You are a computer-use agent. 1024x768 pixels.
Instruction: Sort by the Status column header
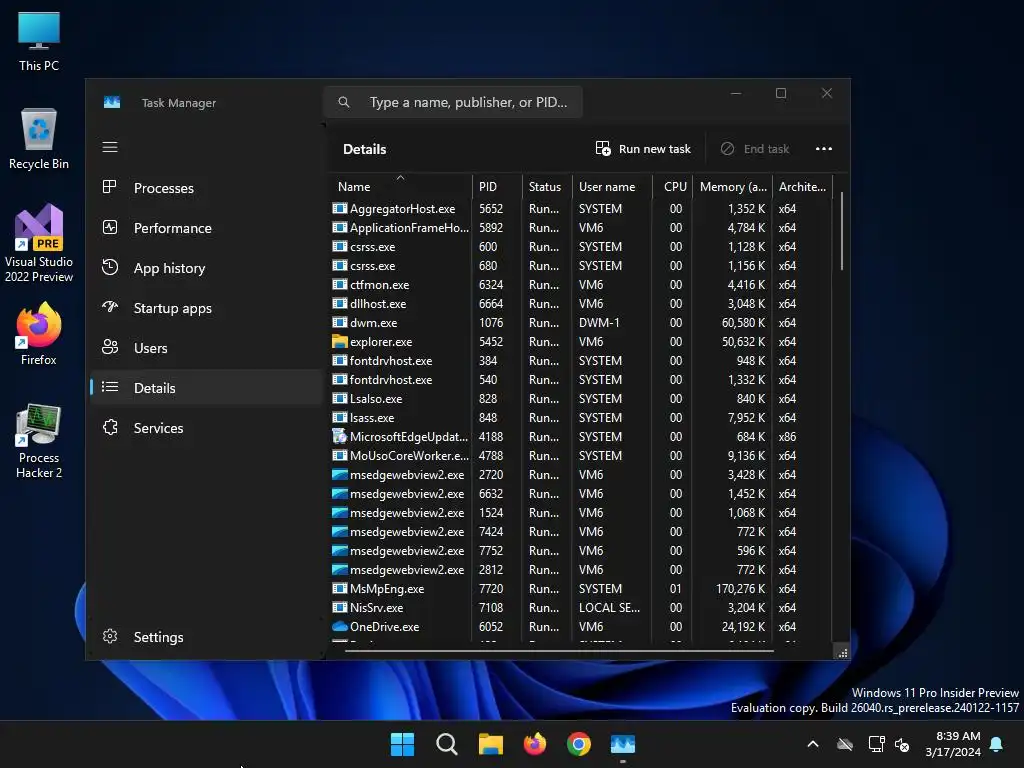click(x=547, y=186)
